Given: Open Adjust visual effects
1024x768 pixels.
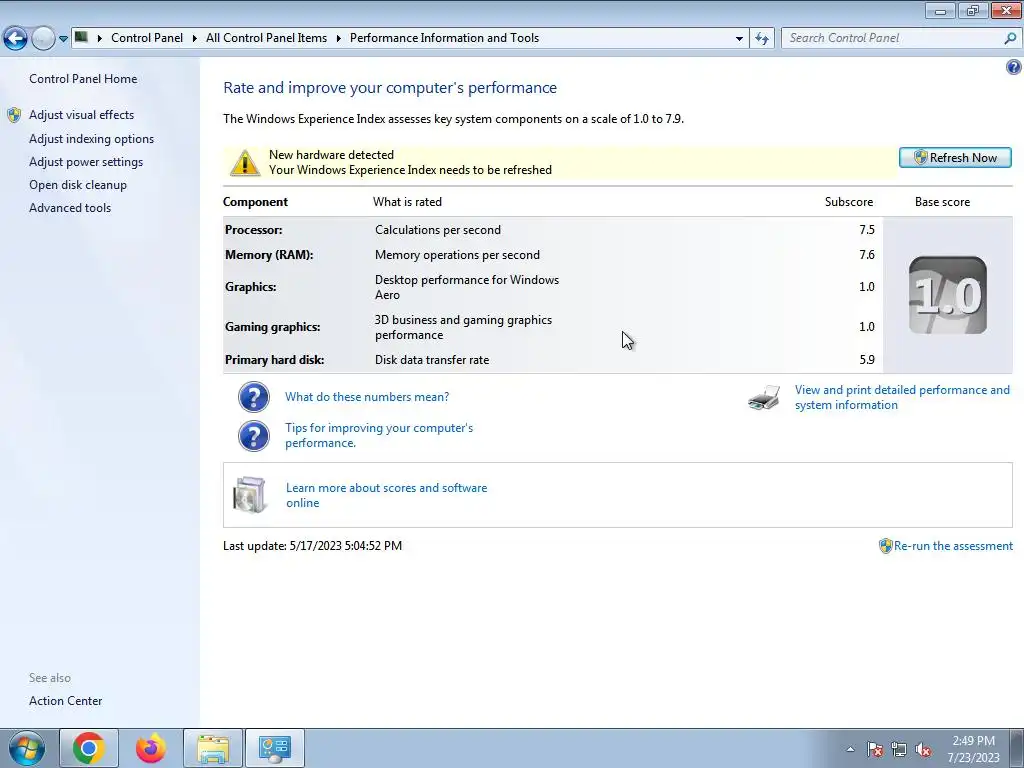Looking at the screenshot, I should click(82, 115).
